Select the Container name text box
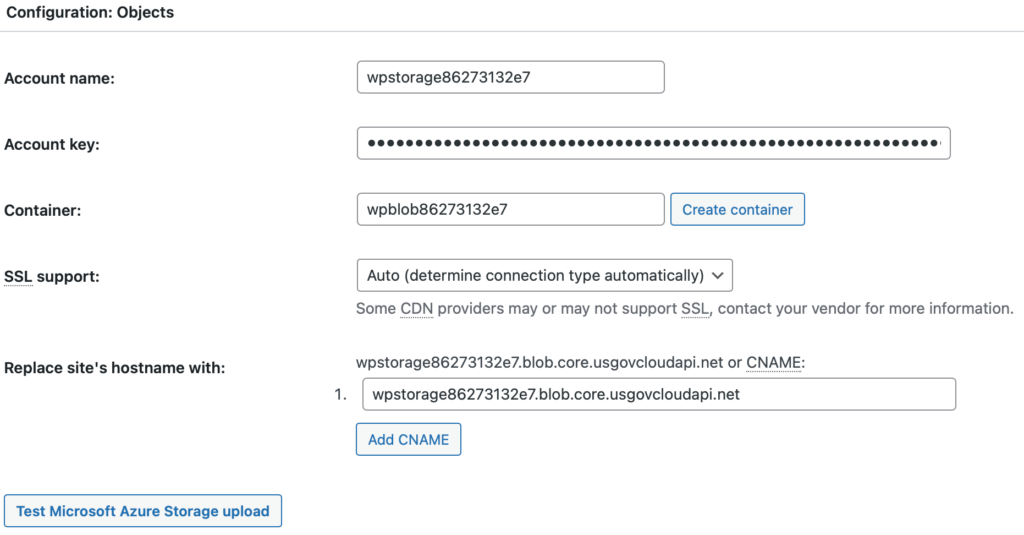Screen dimensions: 1024x535 tap(511, 209)
